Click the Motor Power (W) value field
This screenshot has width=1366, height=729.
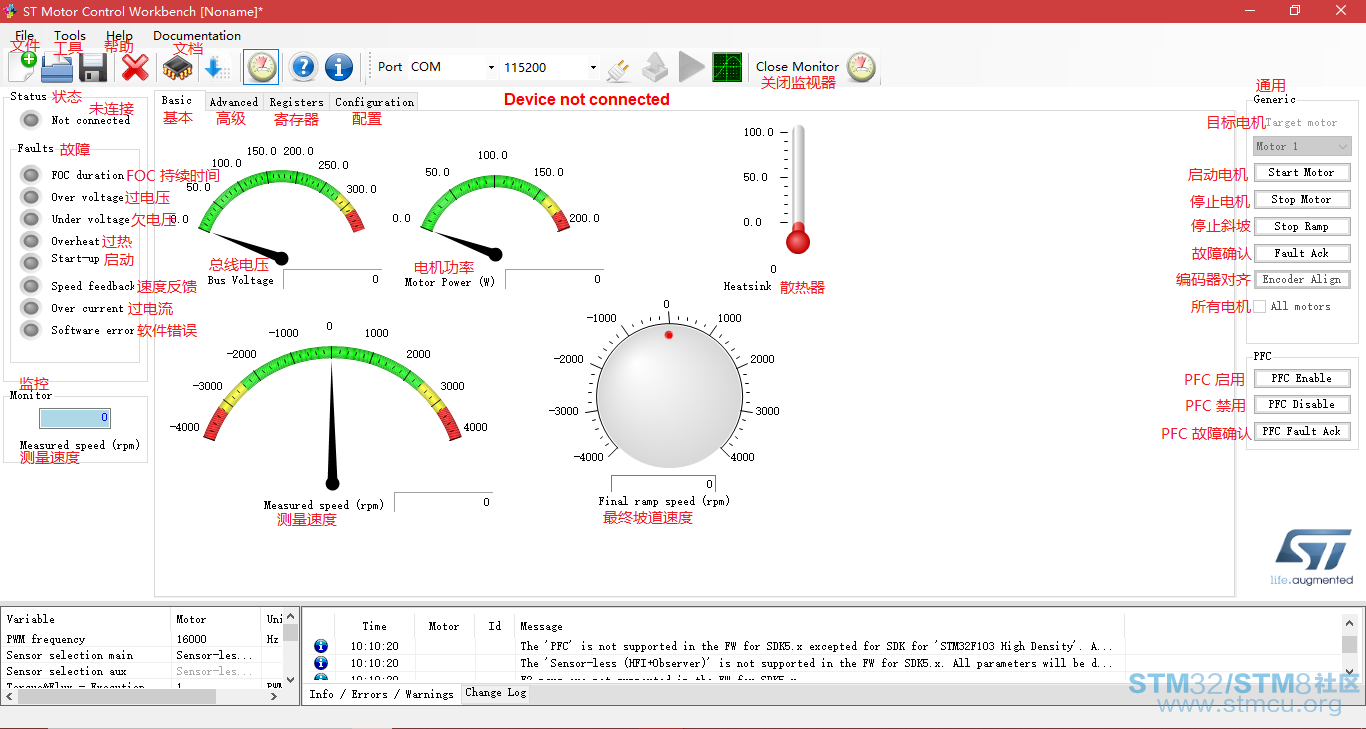coord(554,280)
